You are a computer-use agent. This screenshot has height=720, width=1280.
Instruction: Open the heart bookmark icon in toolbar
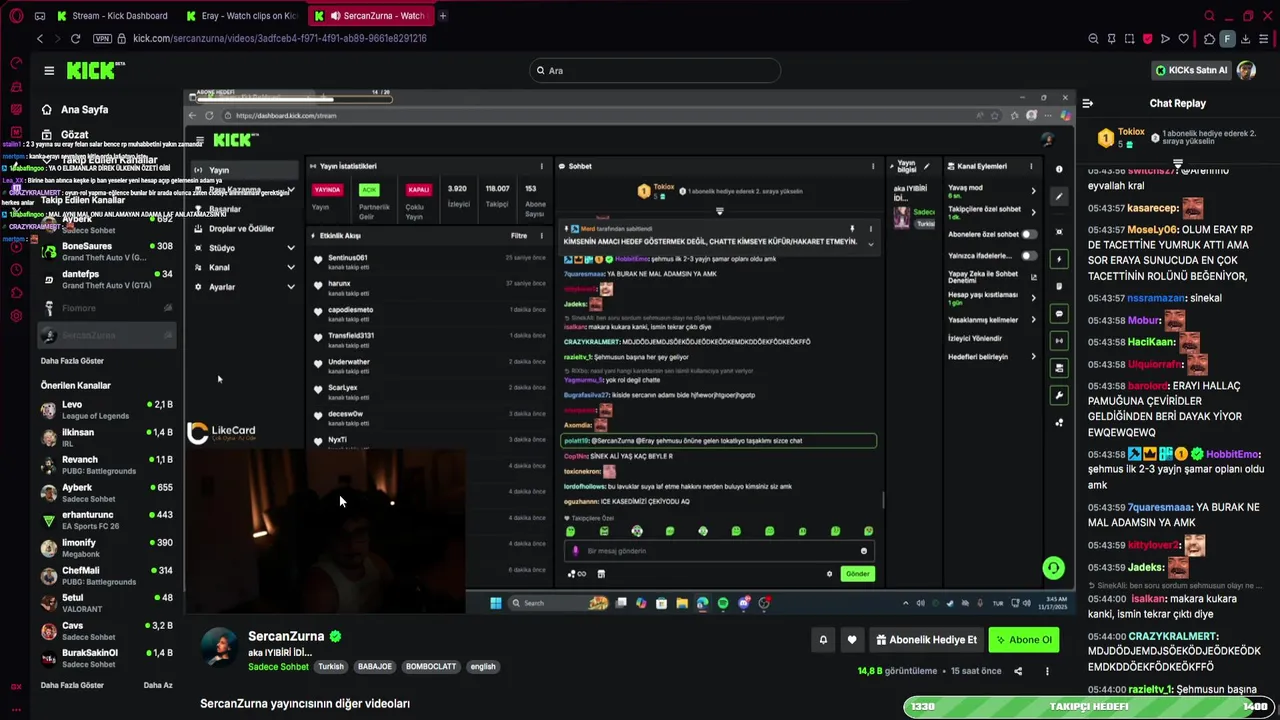(x=1184, y=39)
